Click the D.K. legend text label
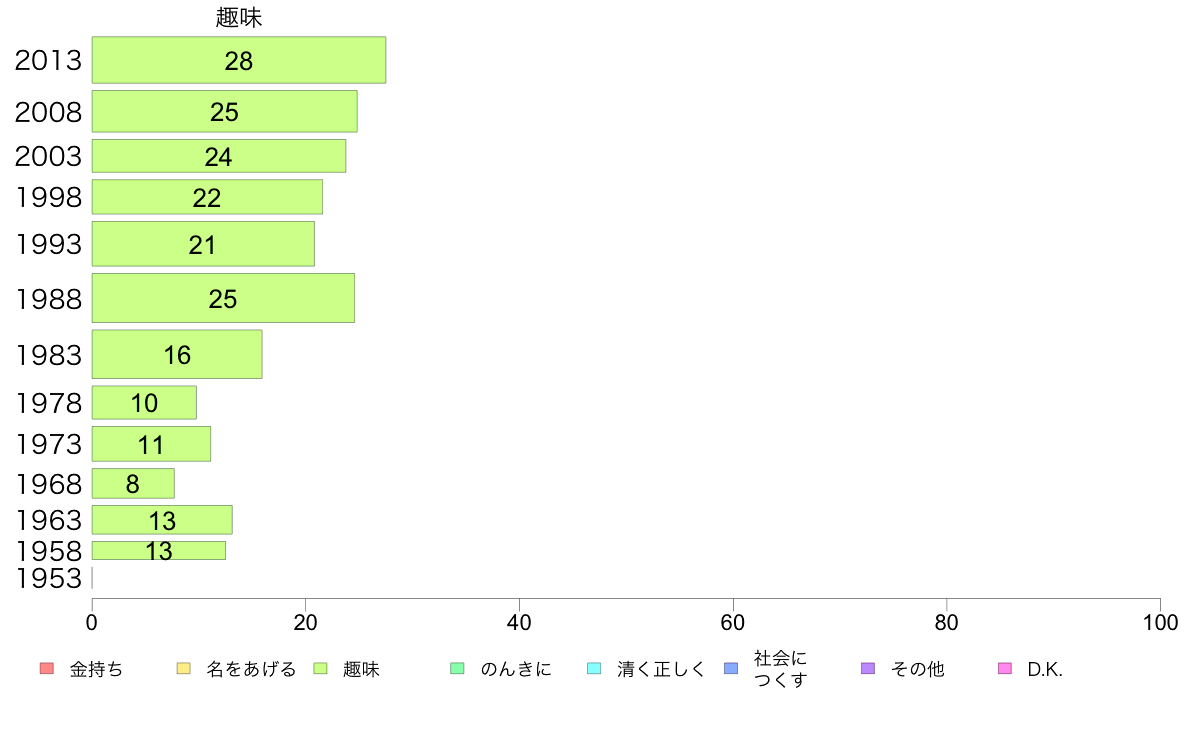1188x736 pixels. [1045, 670]
